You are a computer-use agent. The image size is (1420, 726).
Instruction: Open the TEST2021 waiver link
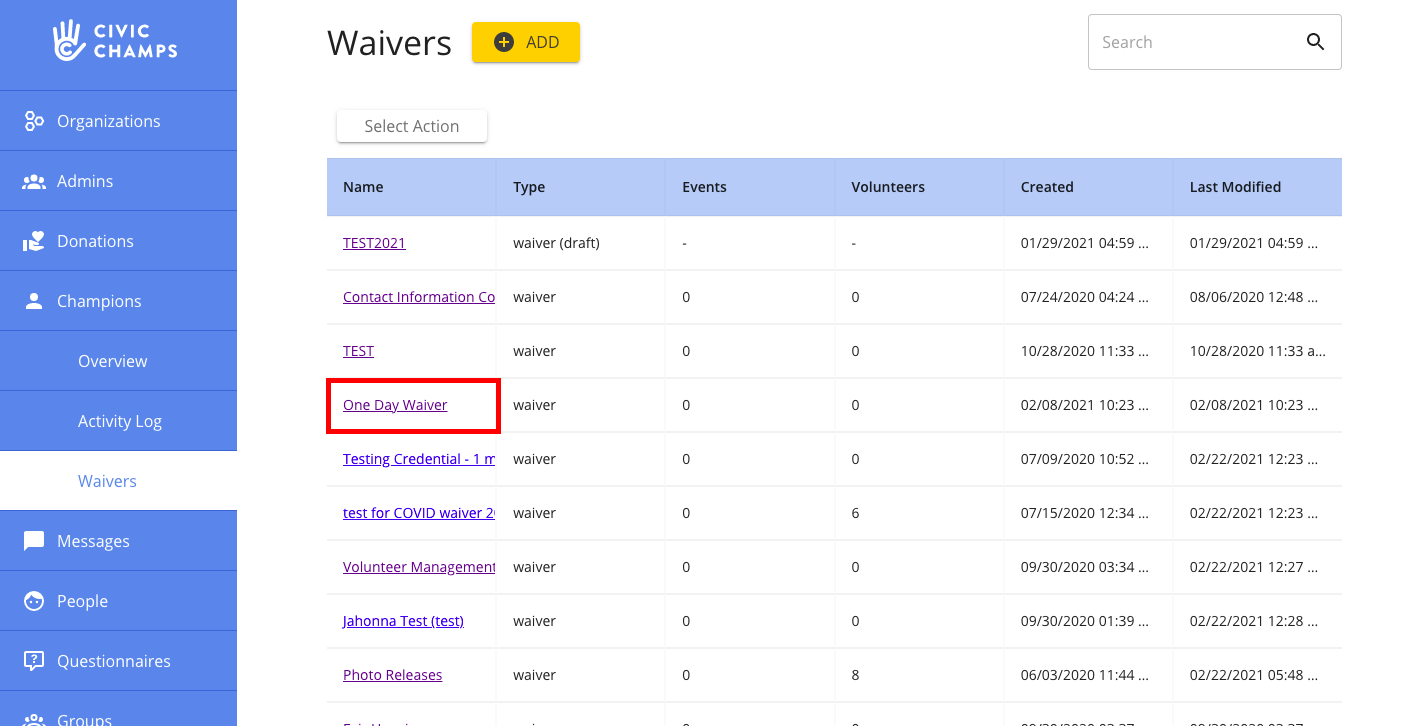point(374,243)
